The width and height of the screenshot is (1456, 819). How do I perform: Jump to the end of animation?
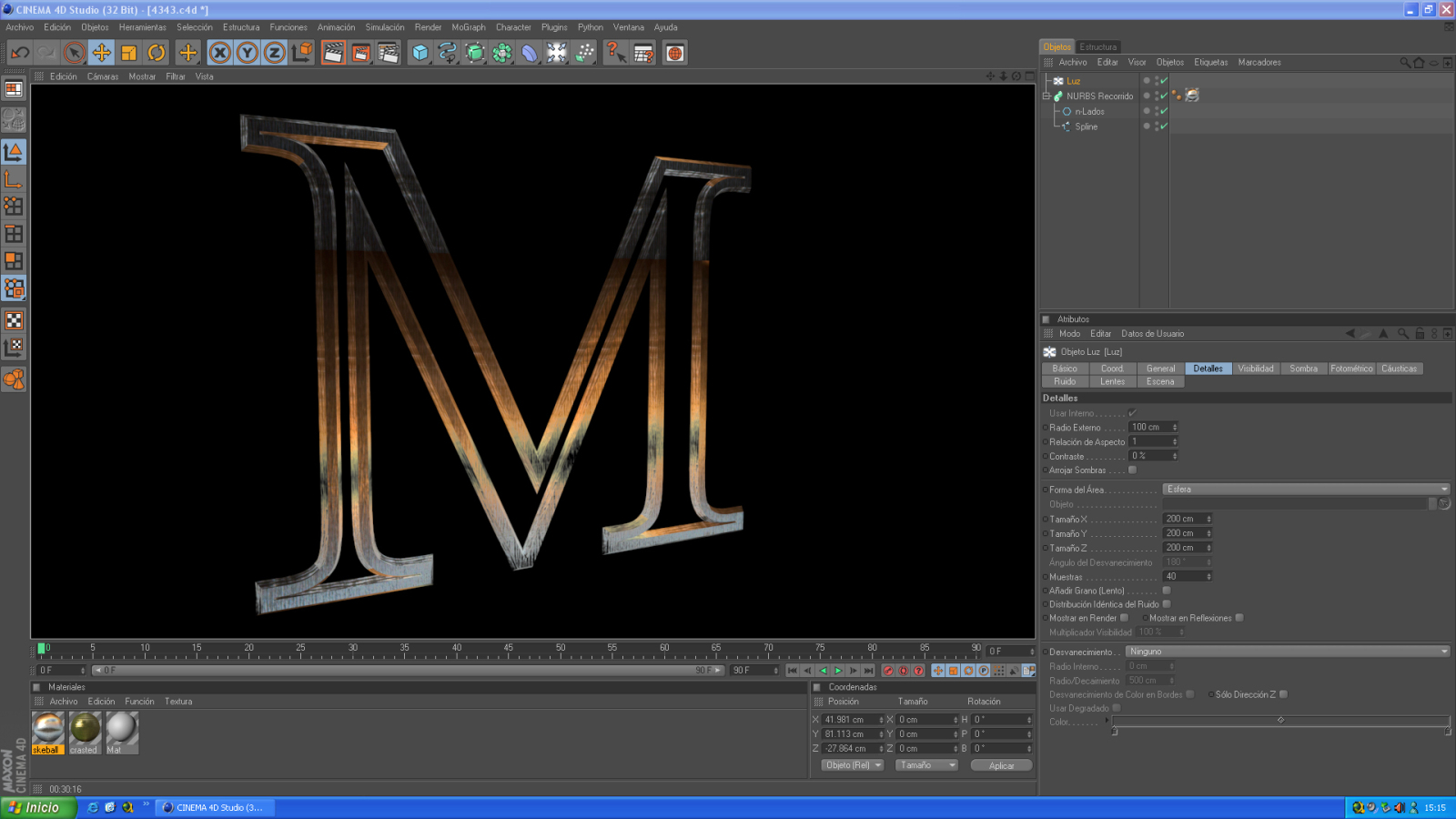tap(869, 671)
